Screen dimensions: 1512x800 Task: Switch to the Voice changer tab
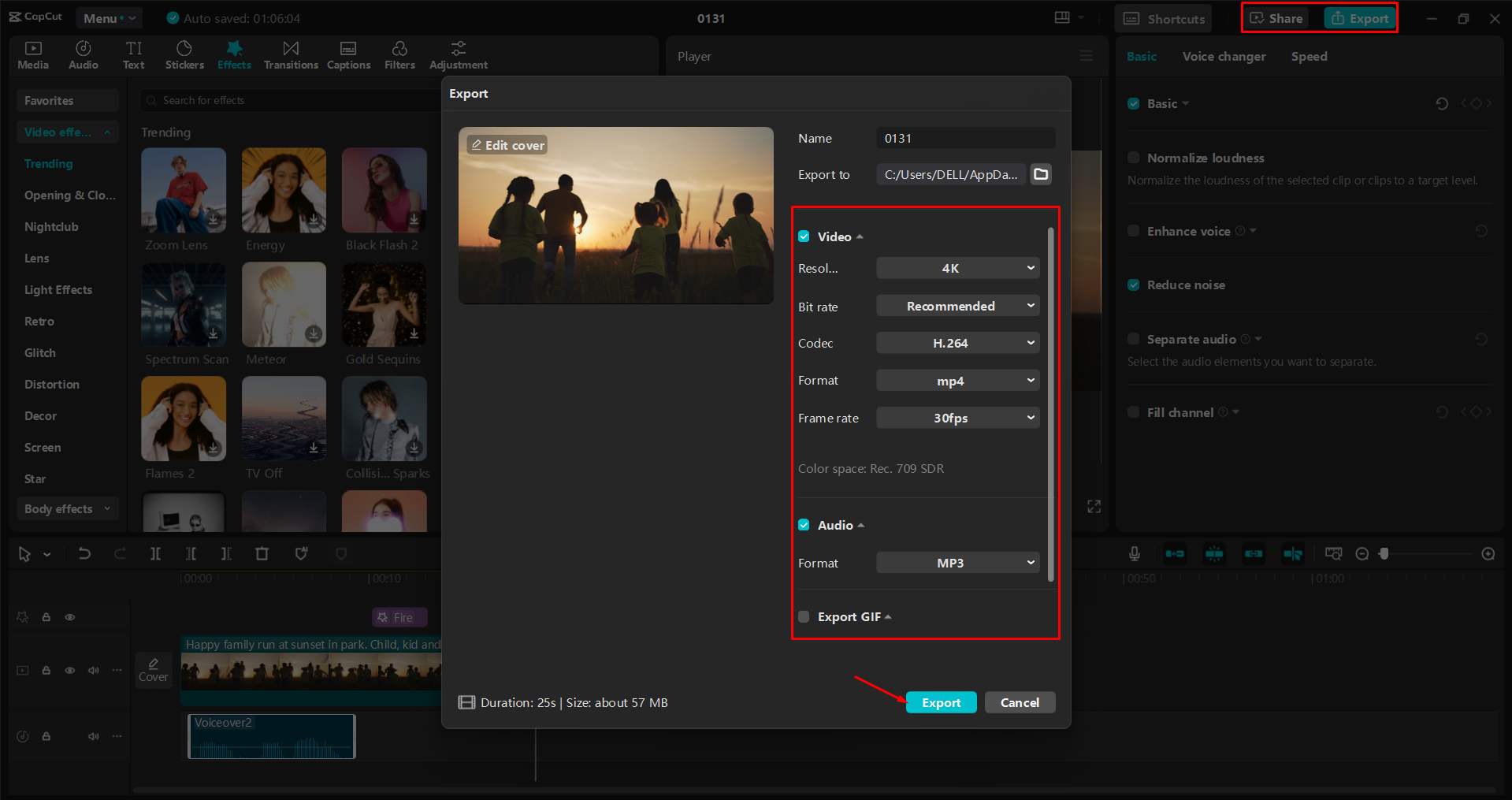tap(1224, 56)
